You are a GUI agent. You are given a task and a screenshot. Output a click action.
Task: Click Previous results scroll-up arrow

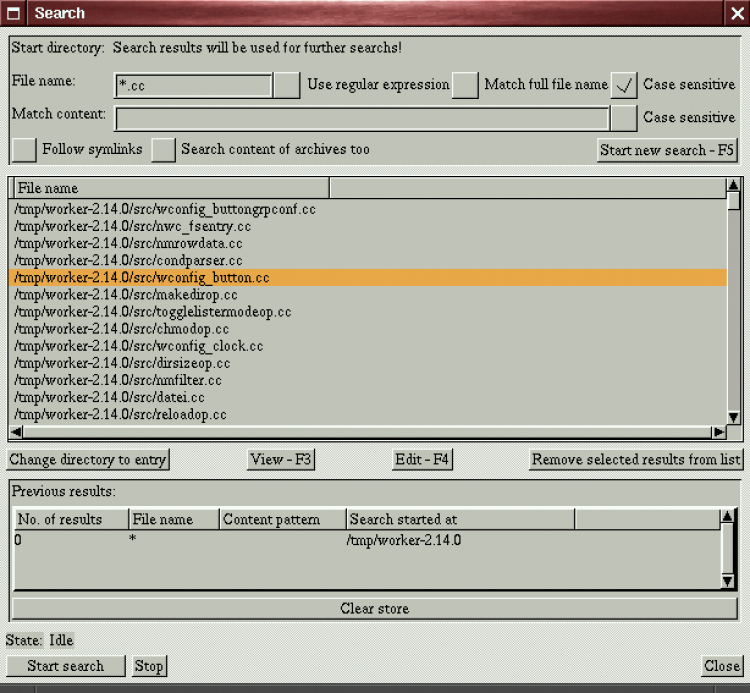pos(727,516)
